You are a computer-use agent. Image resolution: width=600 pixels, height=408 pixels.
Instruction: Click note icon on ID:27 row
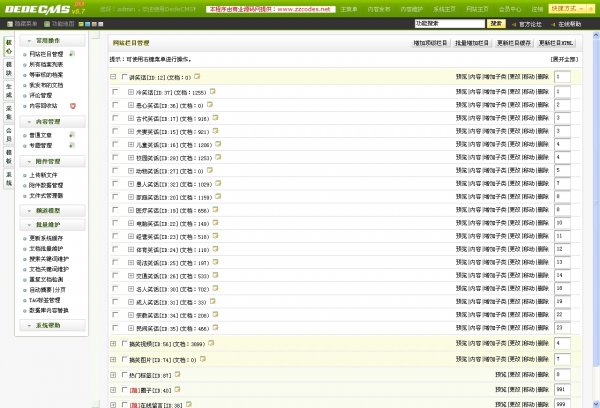(x=210, y=170)
